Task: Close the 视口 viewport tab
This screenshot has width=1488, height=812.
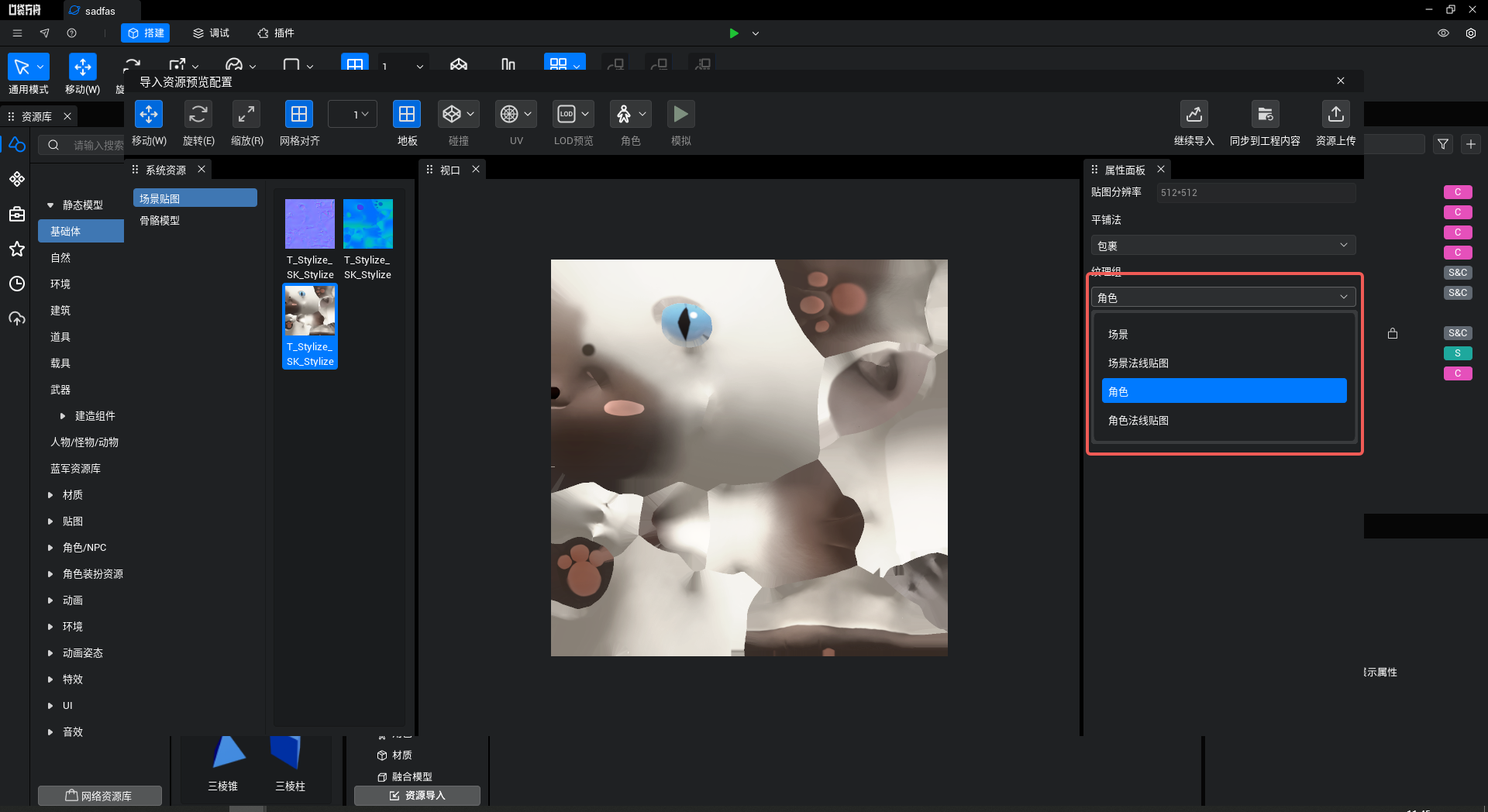Action: click(x=476, y=169)
